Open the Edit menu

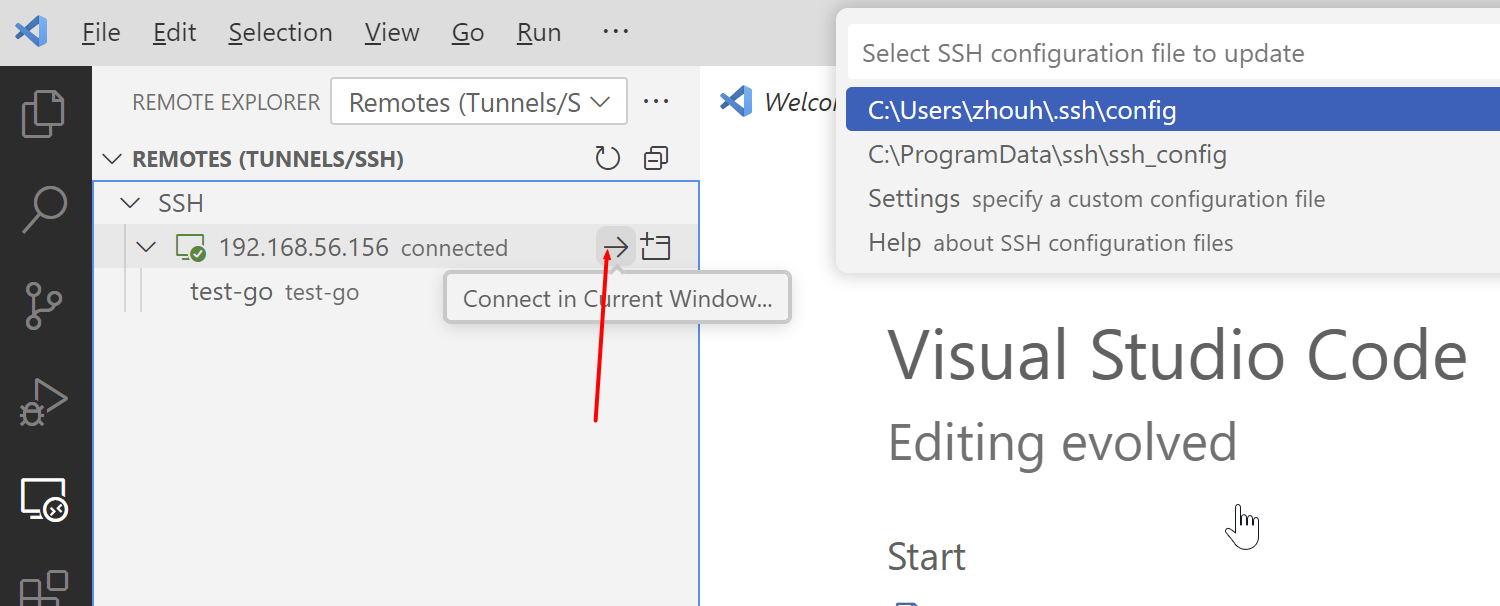click(x=174, y=32)
